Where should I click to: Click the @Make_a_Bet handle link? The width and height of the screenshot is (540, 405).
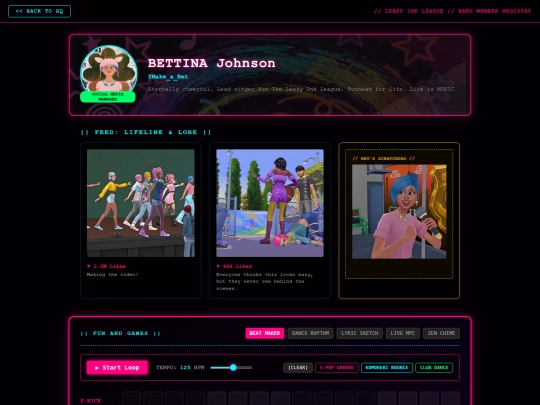[168, 76]
